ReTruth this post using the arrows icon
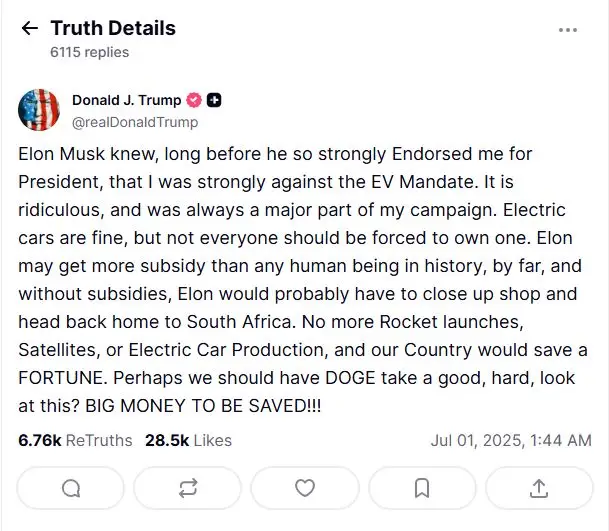The height and width of the screenshot is (531, 609). pos(188,488)
